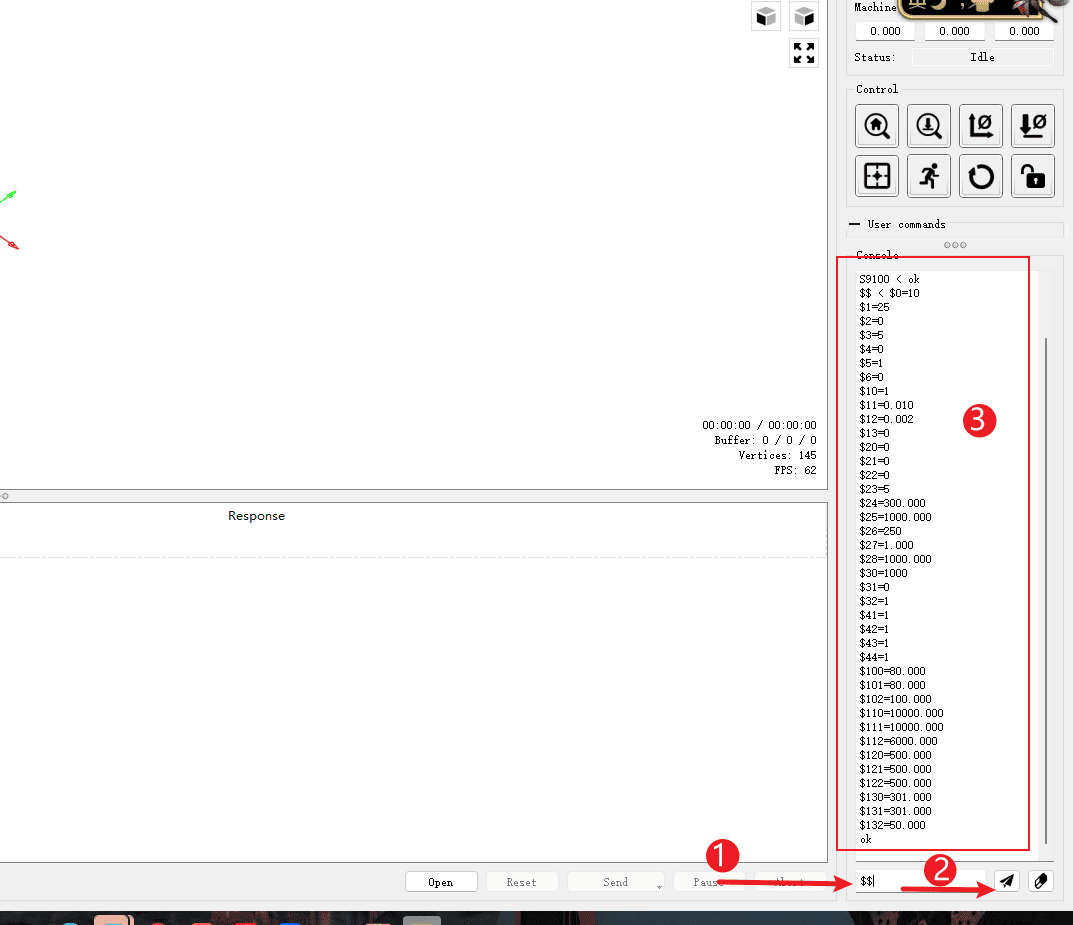Clear the console with the eraser icon

pyautogui.click(x=1040, y=881)
